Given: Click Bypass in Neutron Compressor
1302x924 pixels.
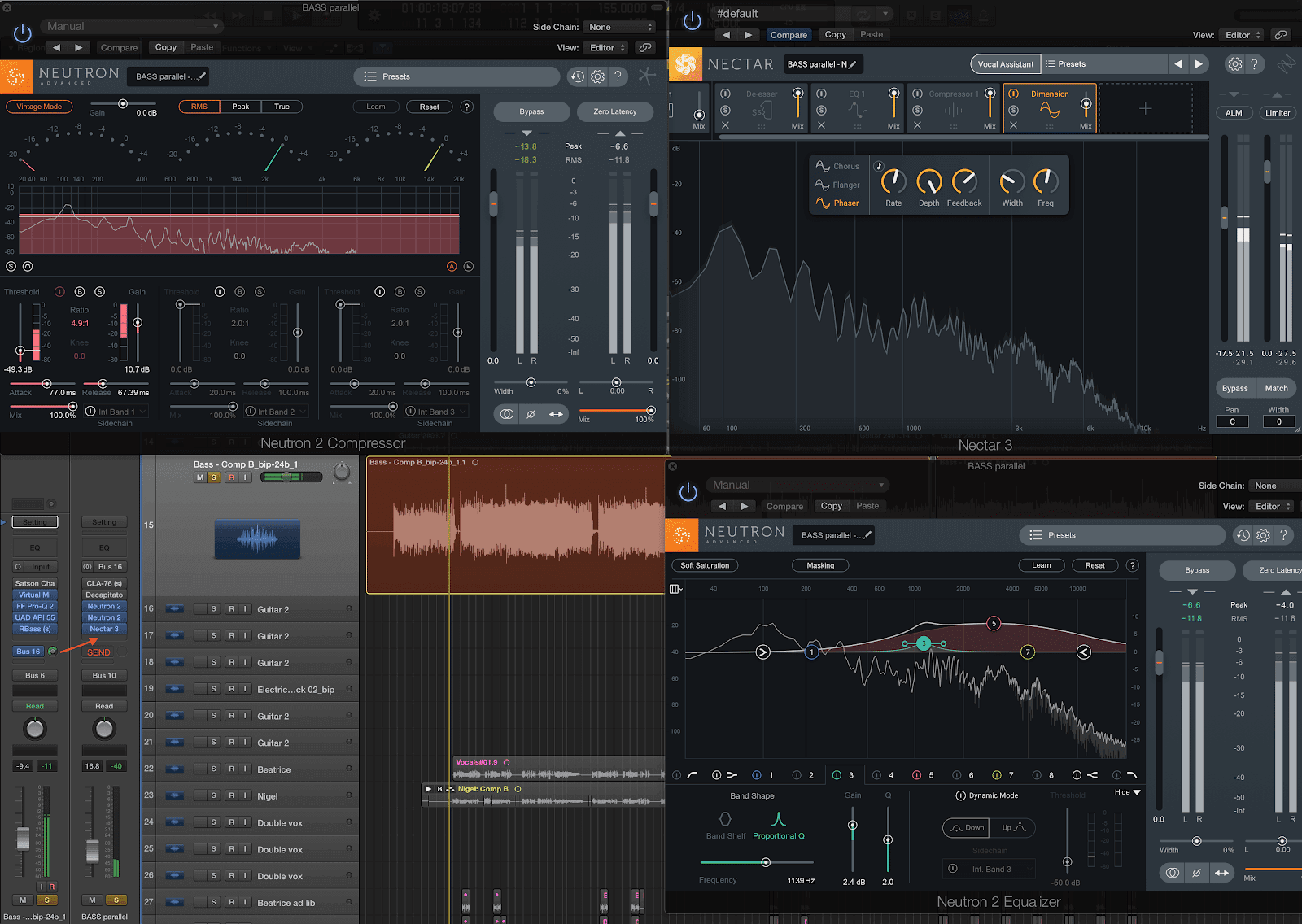Looking at the screenshot, I should [x=531, y=111].
